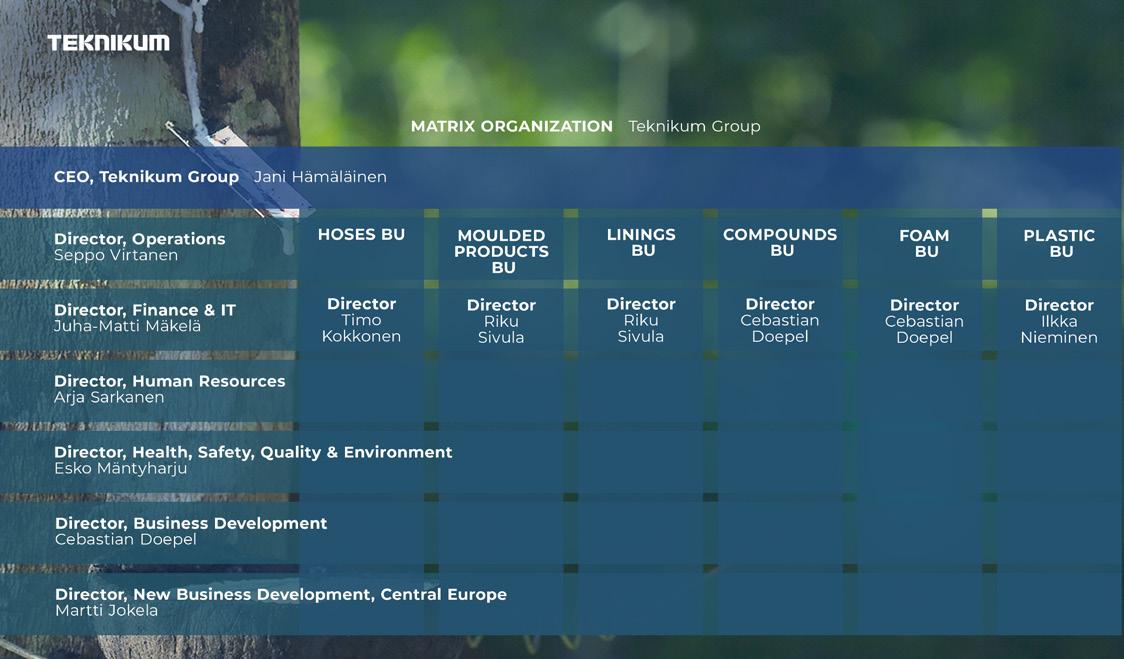The height and width of the screenshot is (659, 1124).
Task: Select Director Riku Sivula under Linings BU
Action: pos(642,320)
